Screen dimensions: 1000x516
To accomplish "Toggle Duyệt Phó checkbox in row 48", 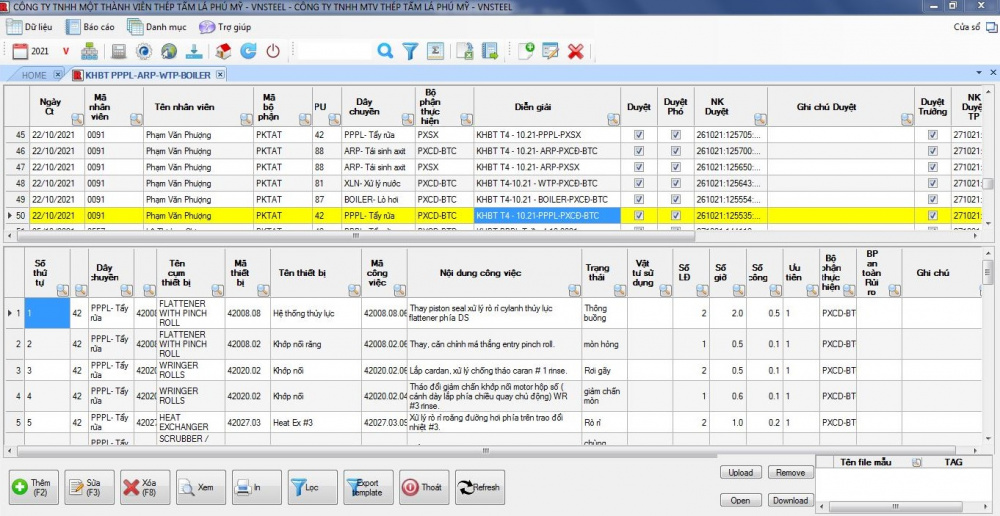I will 675,183.
